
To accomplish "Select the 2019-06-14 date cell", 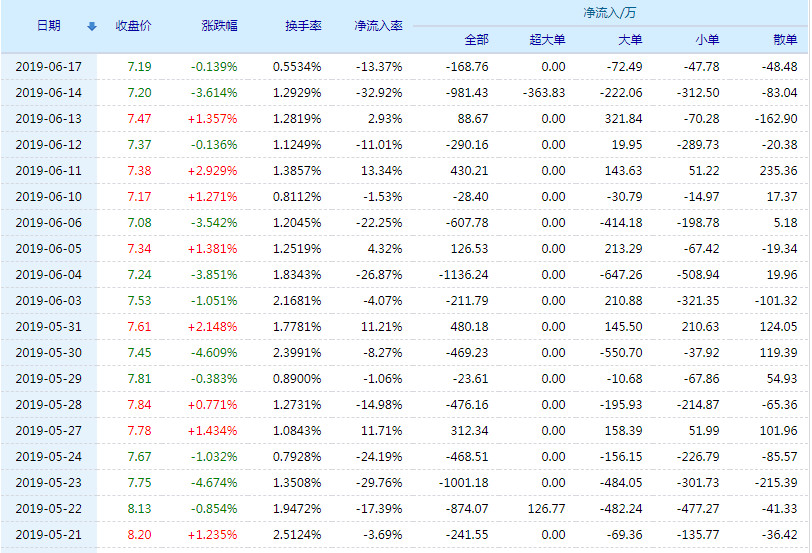I will 49,93.
